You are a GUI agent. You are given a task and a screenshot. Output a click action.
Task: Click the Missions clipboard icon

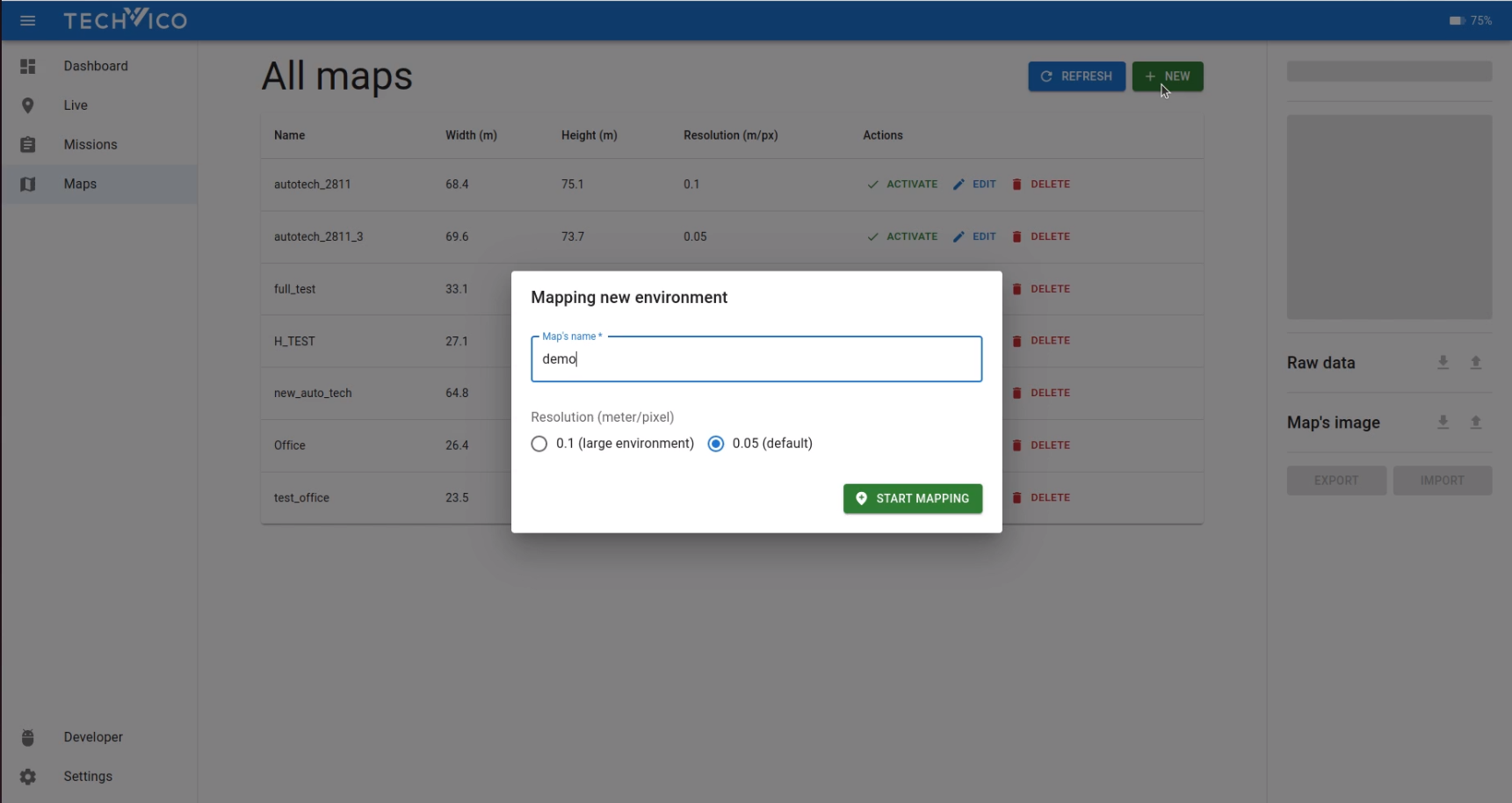pos(28,144)
